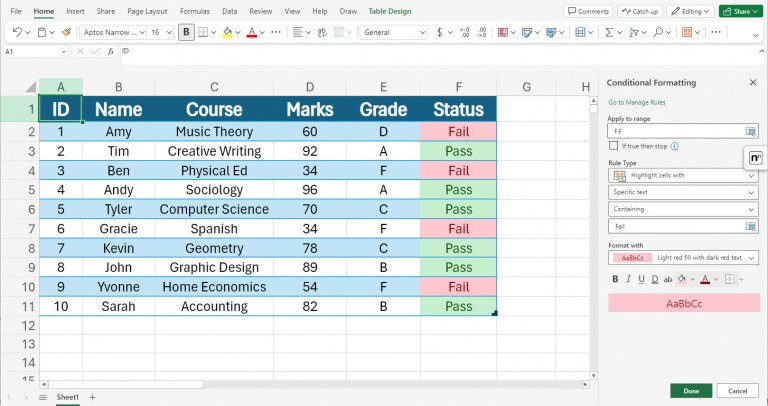Switch to the Review tab
The image size is (768, 406).
coord(261,11)
